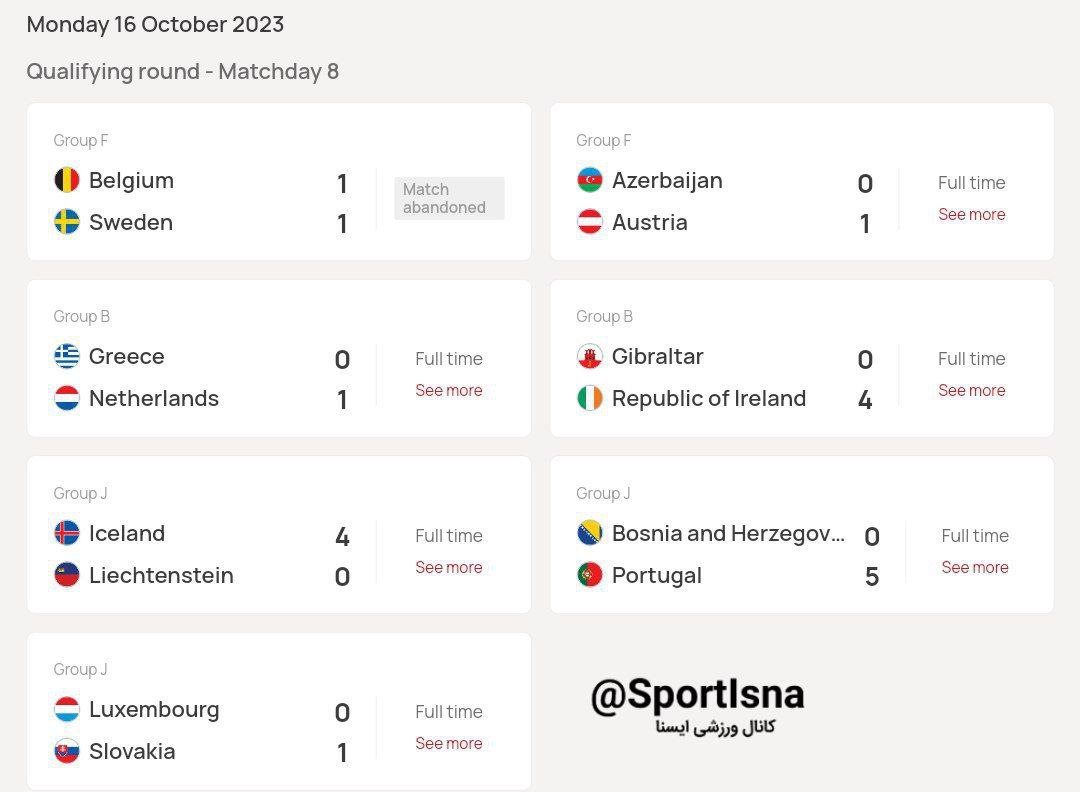Open See more for Bosnia vs Portugal
1080x792 pixels.
click(974, 567)
